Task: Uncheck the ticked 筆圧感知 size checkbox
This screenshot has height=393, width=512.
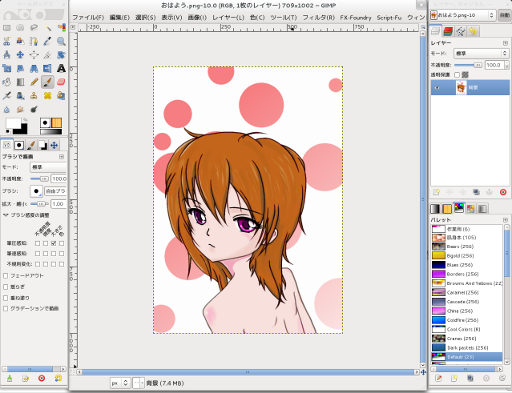Action: (x=54, y=243)
